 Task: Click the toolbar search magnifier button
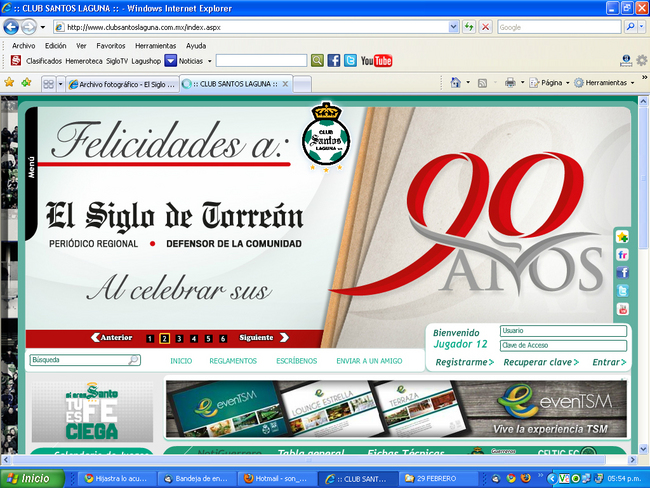(x=317, y=61)
